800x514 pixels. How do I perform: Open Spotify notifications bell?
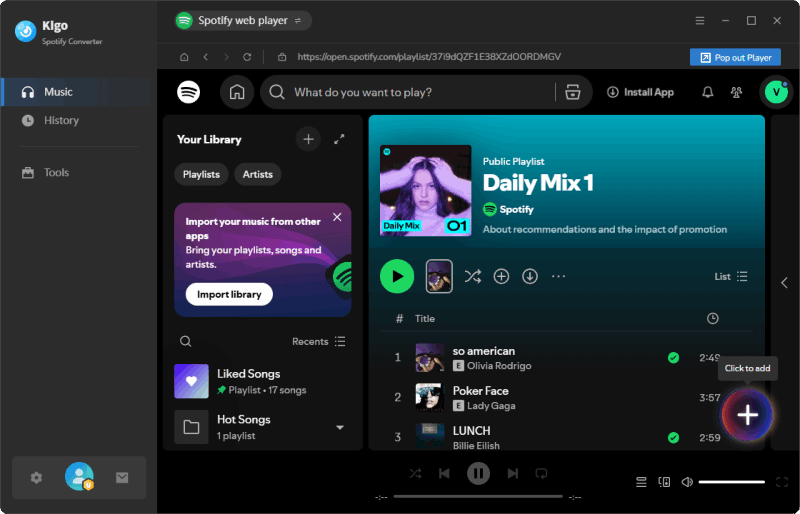pyautogui.click(x=708, y=92)
